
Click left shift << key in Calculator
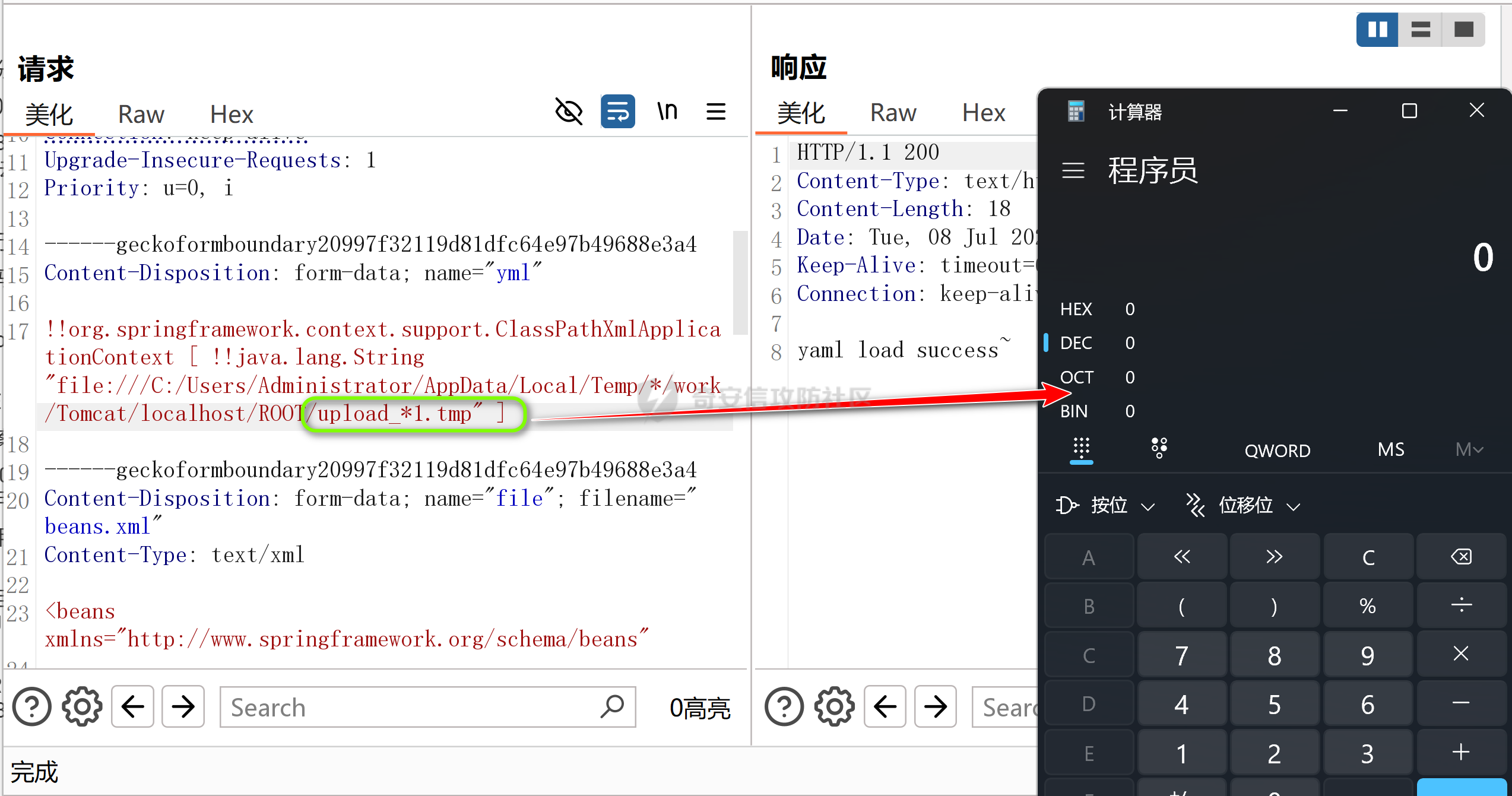tap(1181, 556)
